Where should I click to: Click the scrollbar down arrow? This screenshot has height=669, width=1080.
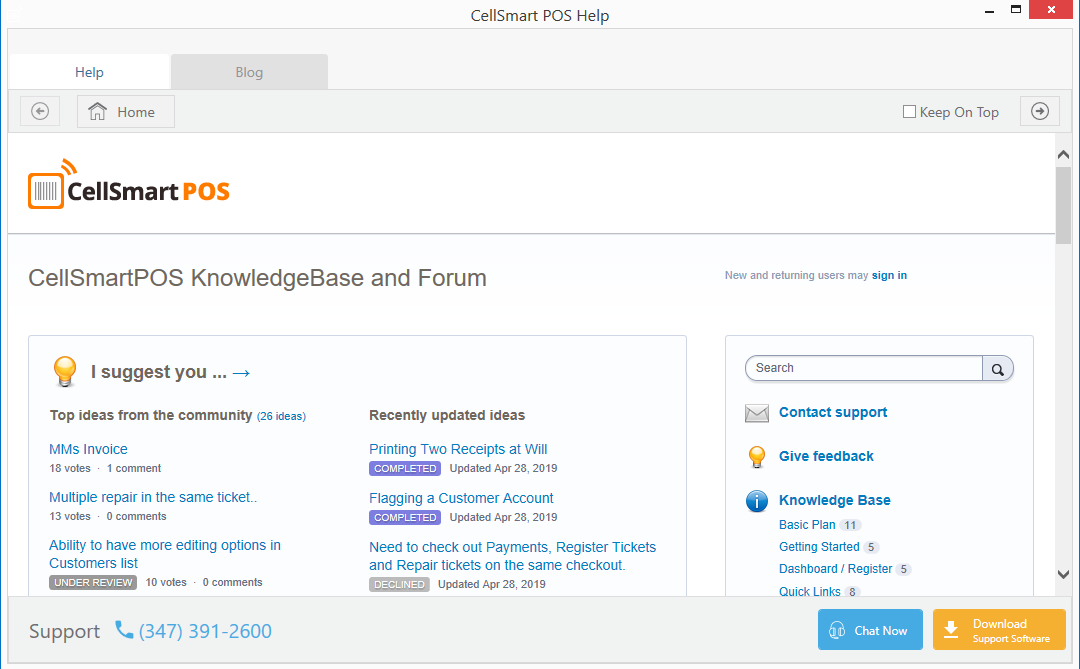pos(1063,575)
